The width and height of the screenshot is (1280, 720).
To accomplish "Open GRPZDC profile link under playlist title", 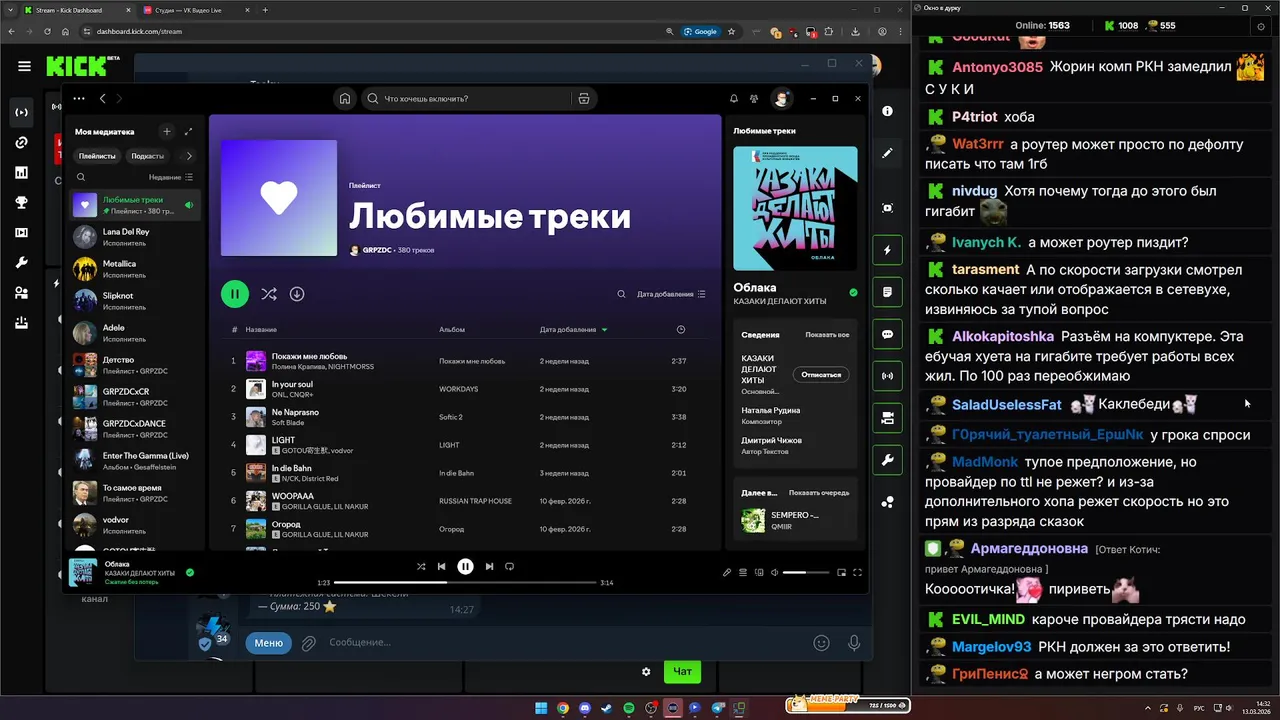I will click(376, 250).
